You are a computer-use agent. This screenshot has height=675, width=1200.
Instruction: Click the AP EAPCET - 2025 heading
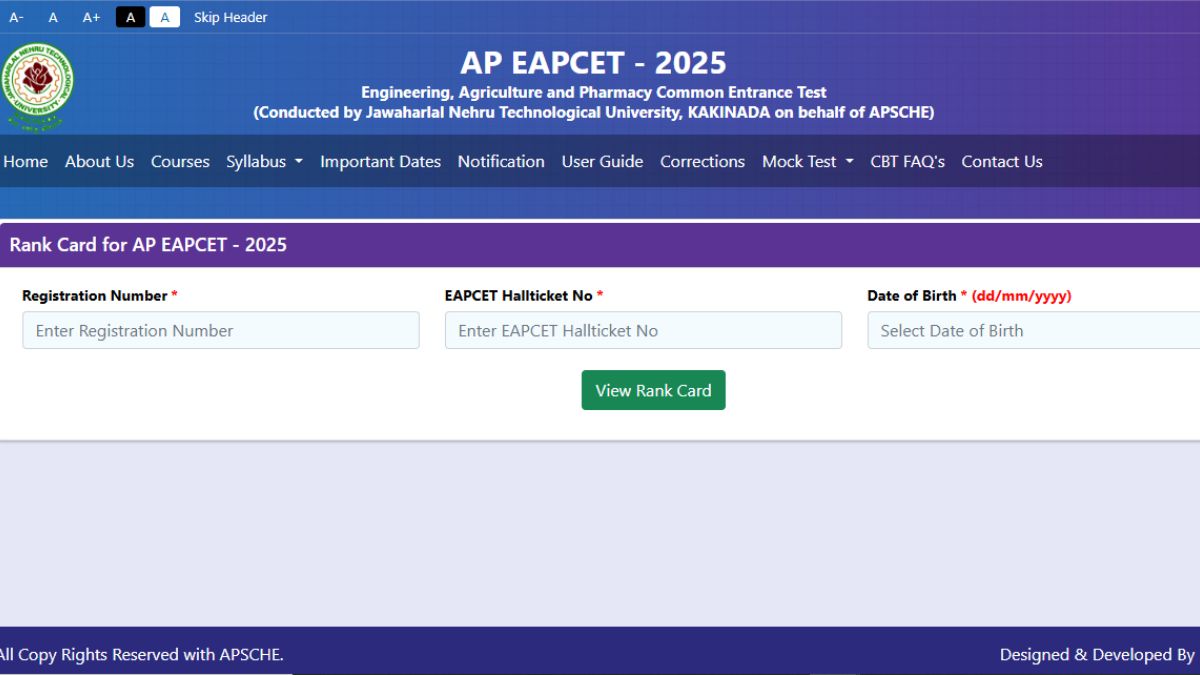coord(593,63)
